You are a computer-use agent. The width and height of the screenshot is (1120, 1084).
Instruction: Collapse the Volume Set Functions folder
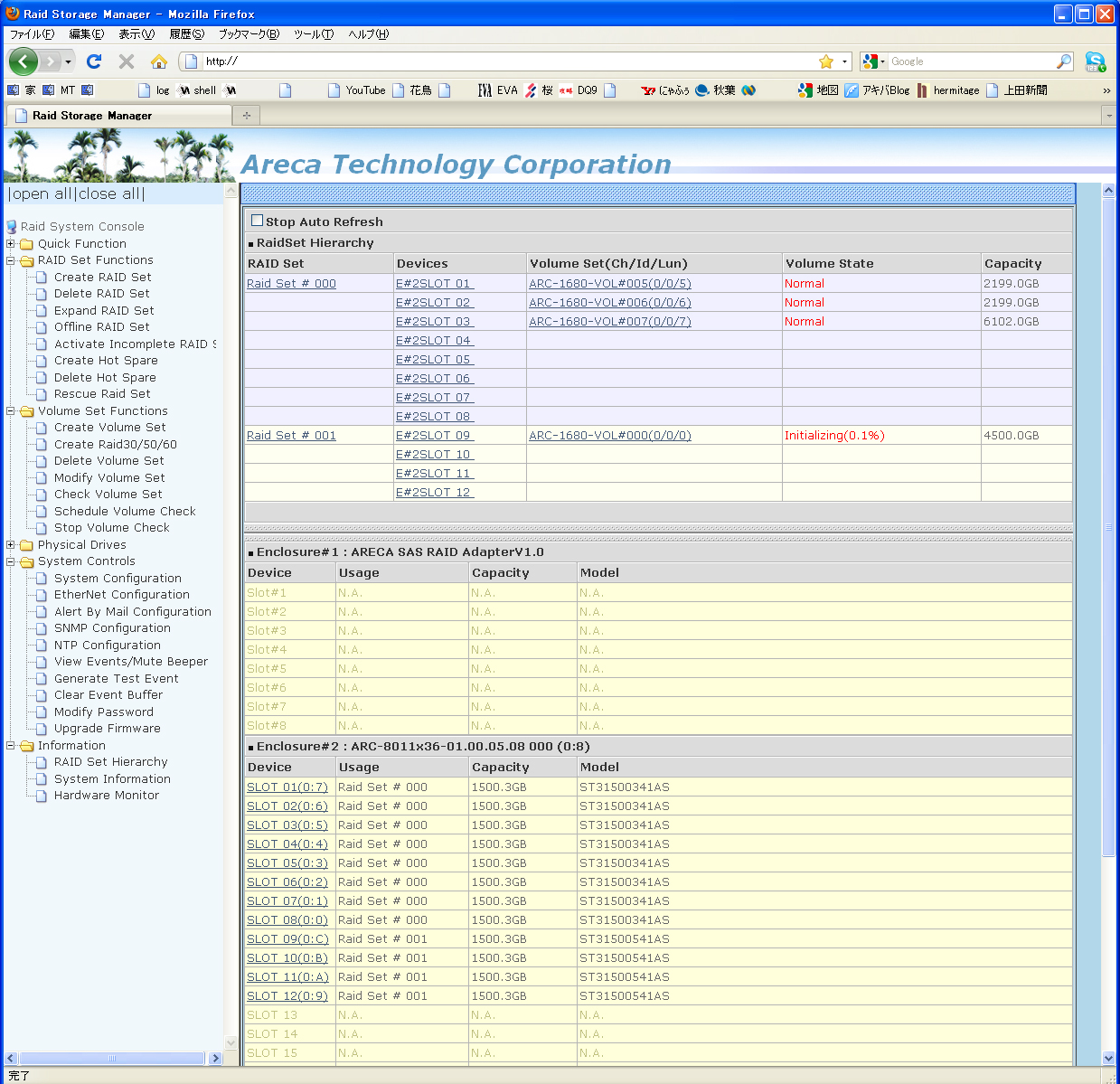tap(11, 411)
